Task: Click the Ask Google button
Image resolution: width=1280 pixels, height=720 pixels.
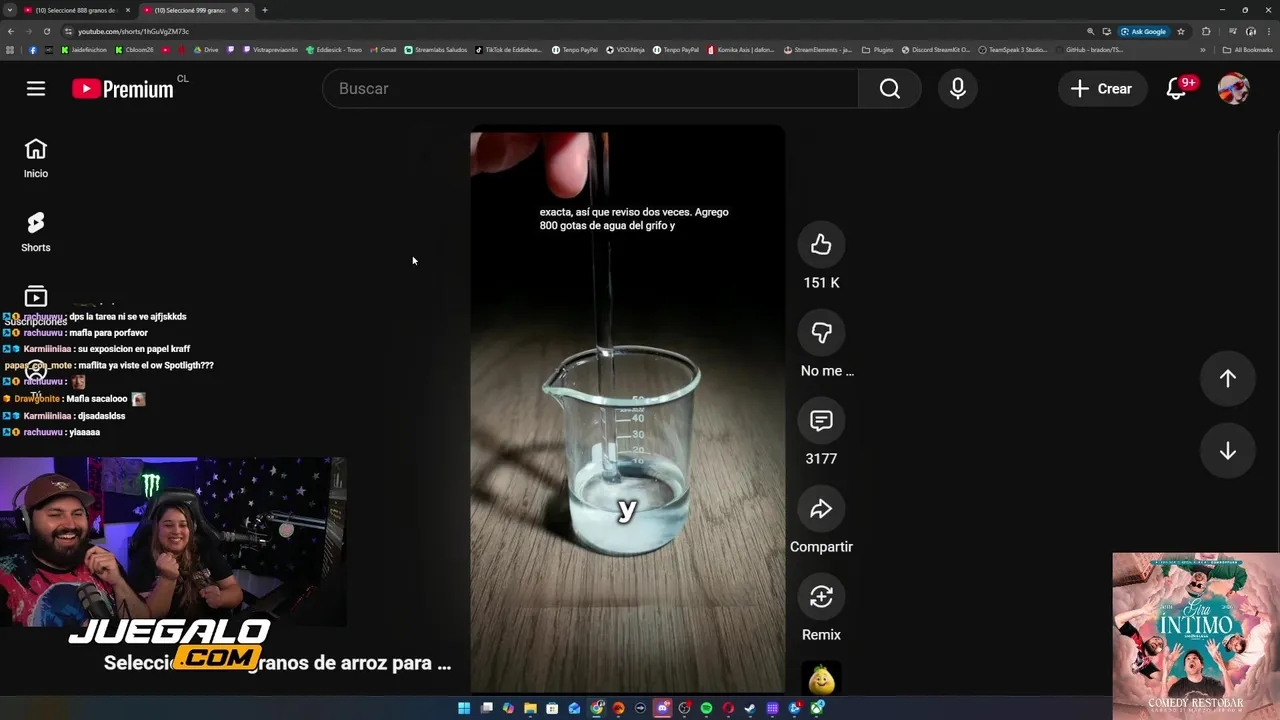Action: pyautogui.click(x=1144, y=31)
